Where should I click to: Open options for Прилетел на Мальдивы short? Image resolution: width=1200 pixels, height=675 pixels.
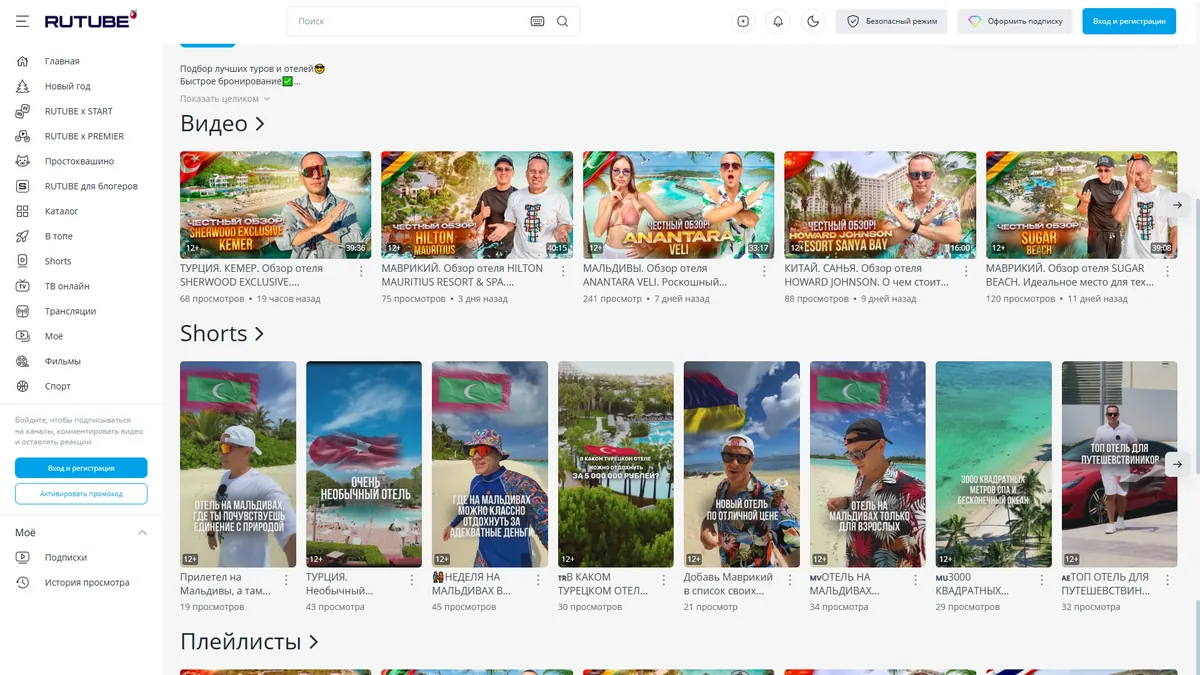tap(286, 580)
